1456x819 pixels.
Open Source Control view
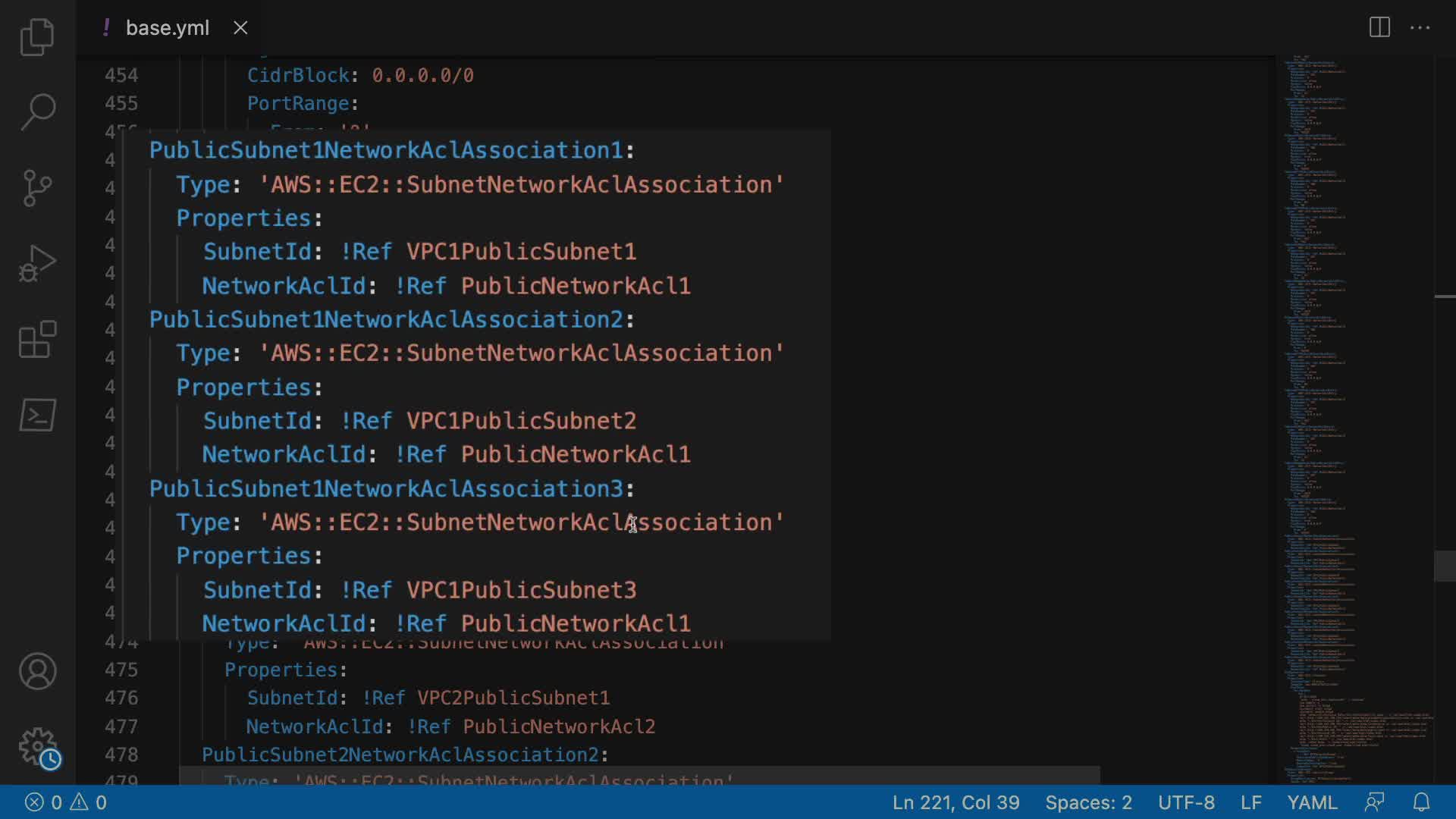click(37, 187)
